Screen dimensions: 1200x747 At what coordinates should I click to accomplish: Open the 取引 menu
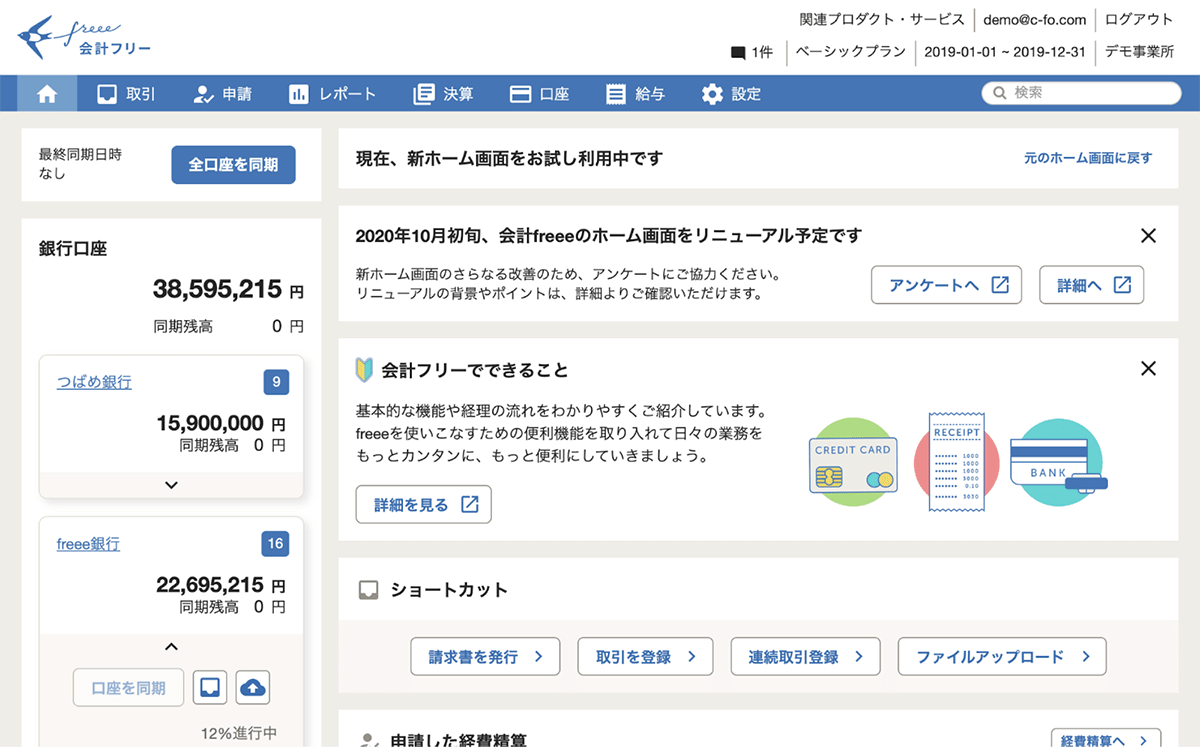coord(126,94)
